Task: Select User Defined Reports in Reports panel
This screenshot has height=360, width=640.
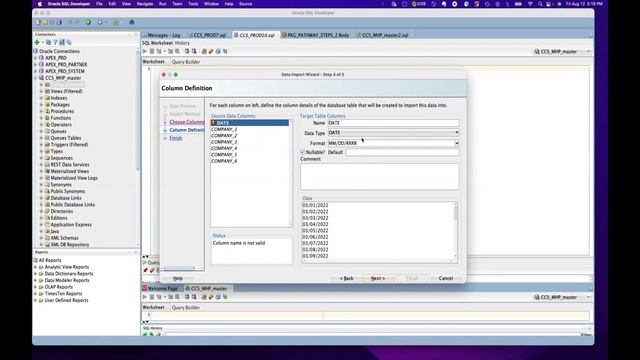Action: (x=66, y=300)
